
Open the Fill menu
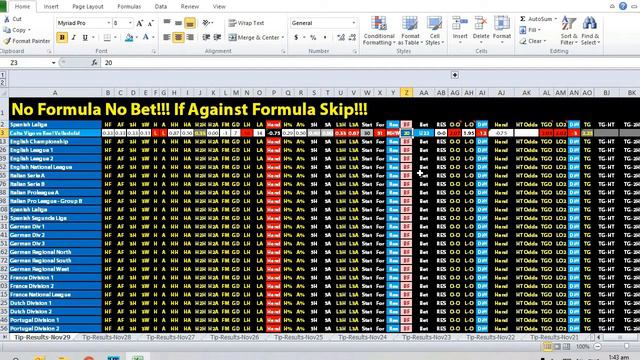(x=530, y=30)
